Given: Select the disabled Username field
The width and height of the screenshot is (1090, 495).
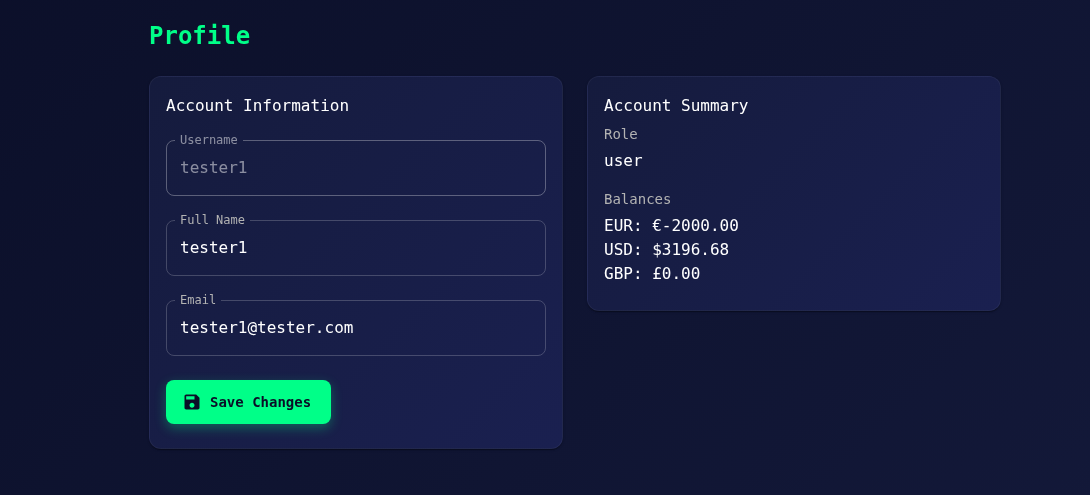Looking at the screenshot, I should click(355, 168).
